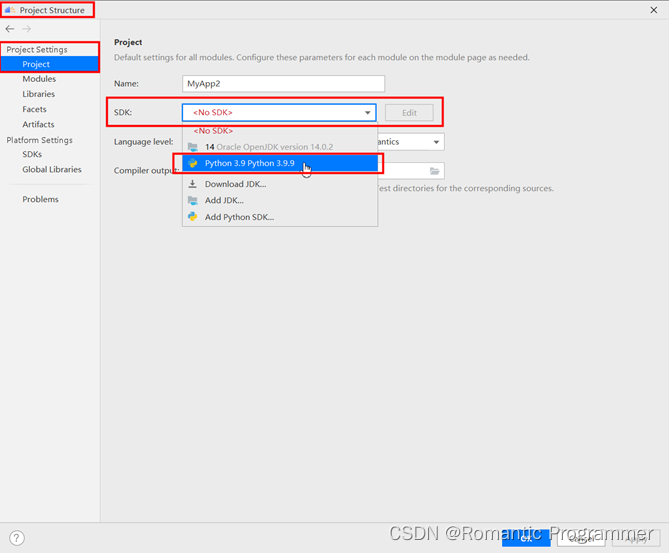Click the folder icon beside OpenJDK 14
This screenshot has width=669, height=553.
pos(193,147)
